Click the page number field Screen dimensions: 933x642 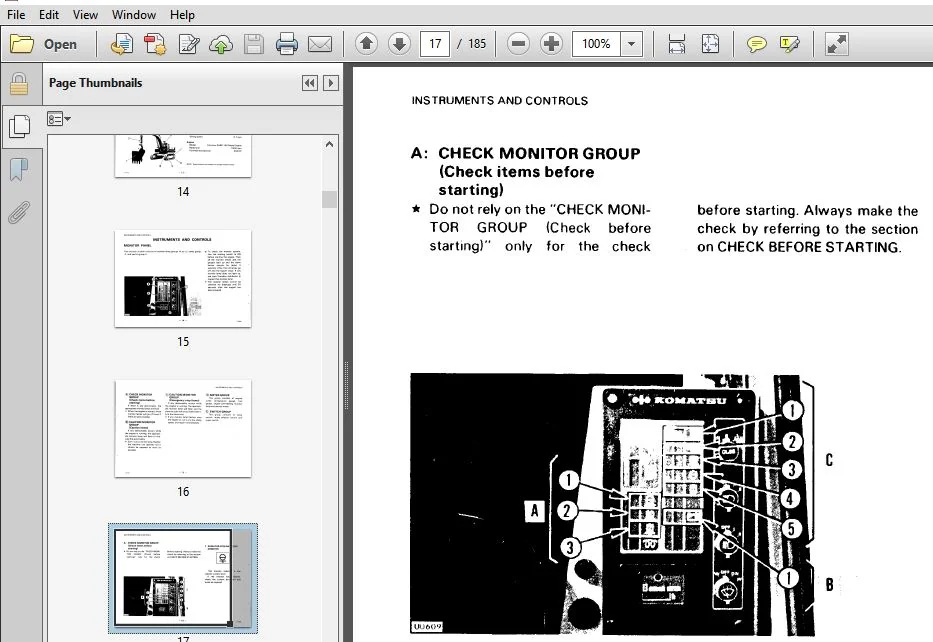tap(435, 43)
